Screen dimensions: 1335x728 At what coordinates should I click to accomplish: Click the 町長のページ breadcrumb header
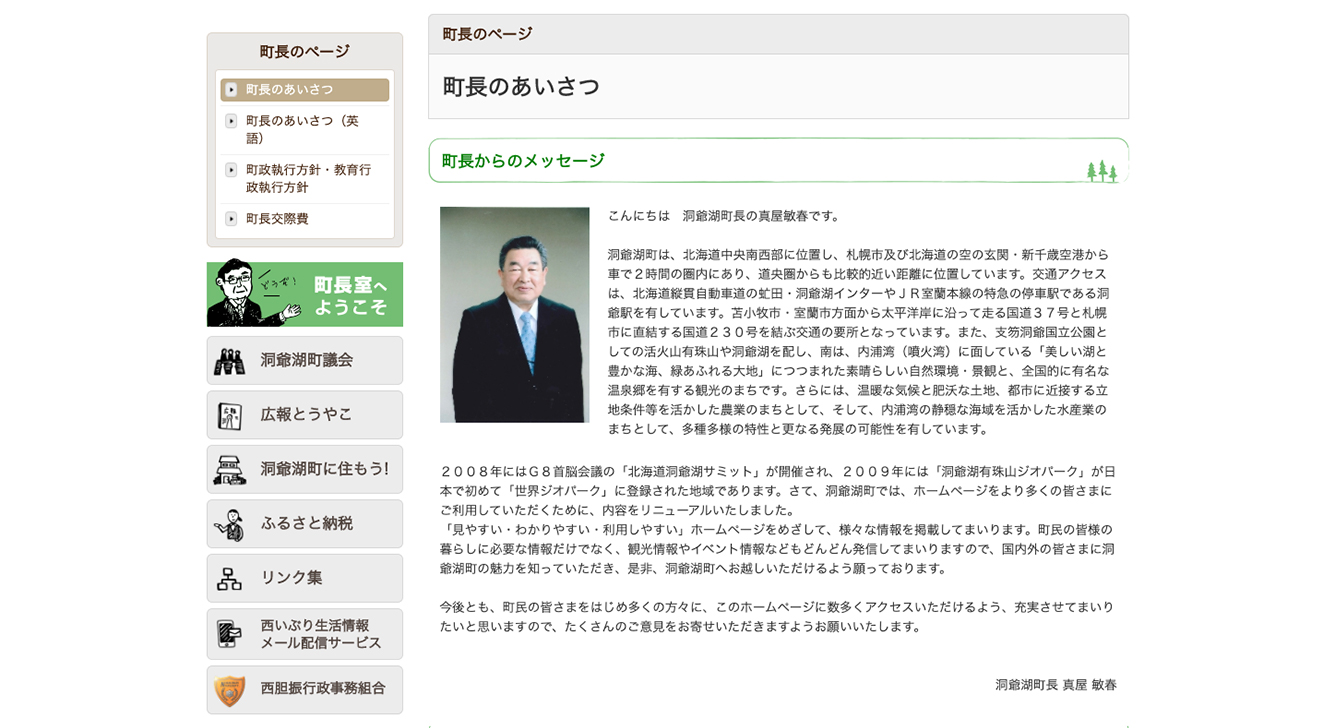point(487,34)
